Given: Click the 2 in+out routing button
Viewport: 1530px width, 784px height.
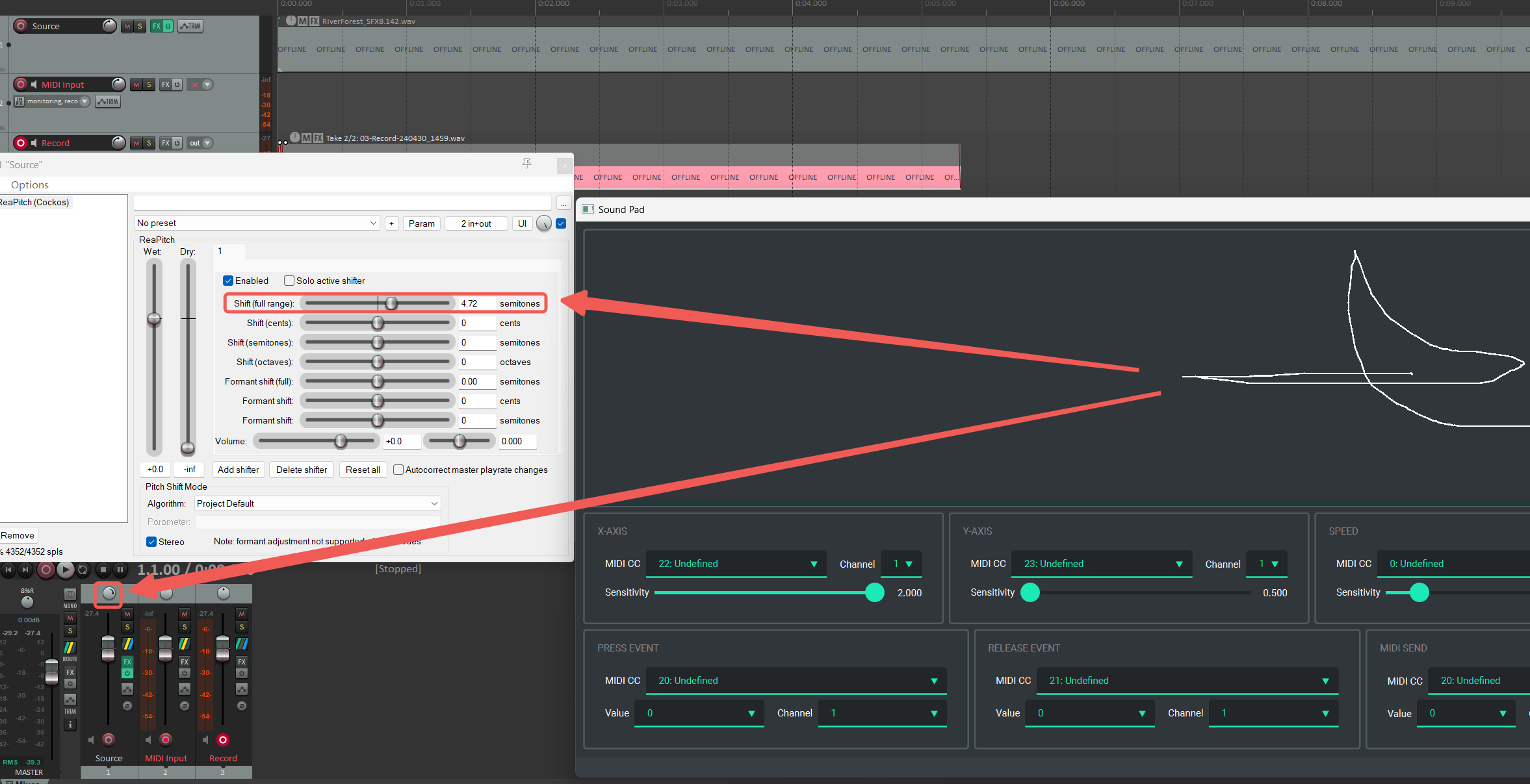Looking at the screenshot, I should pos(476,223).
